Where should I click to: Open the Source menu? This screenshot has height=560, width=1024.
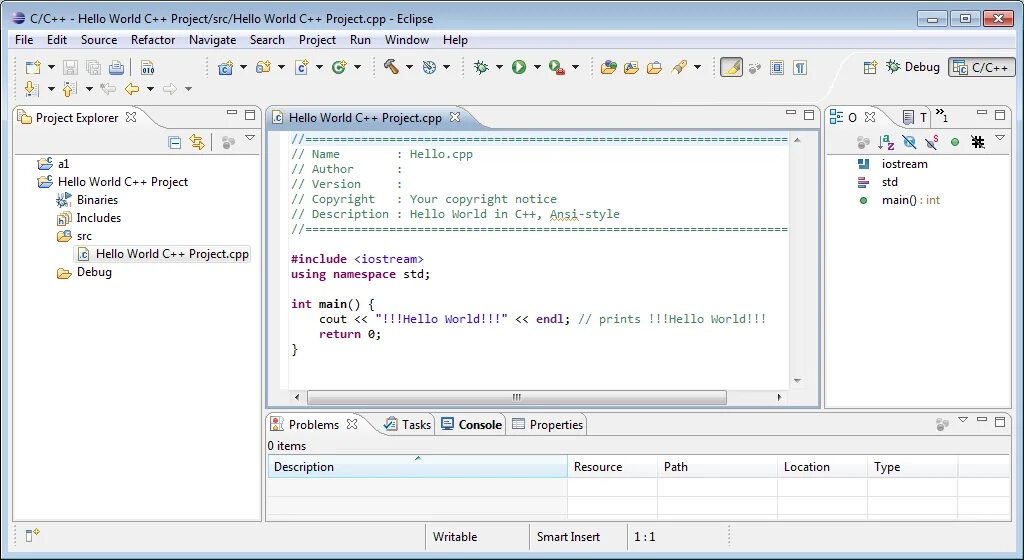99,40
